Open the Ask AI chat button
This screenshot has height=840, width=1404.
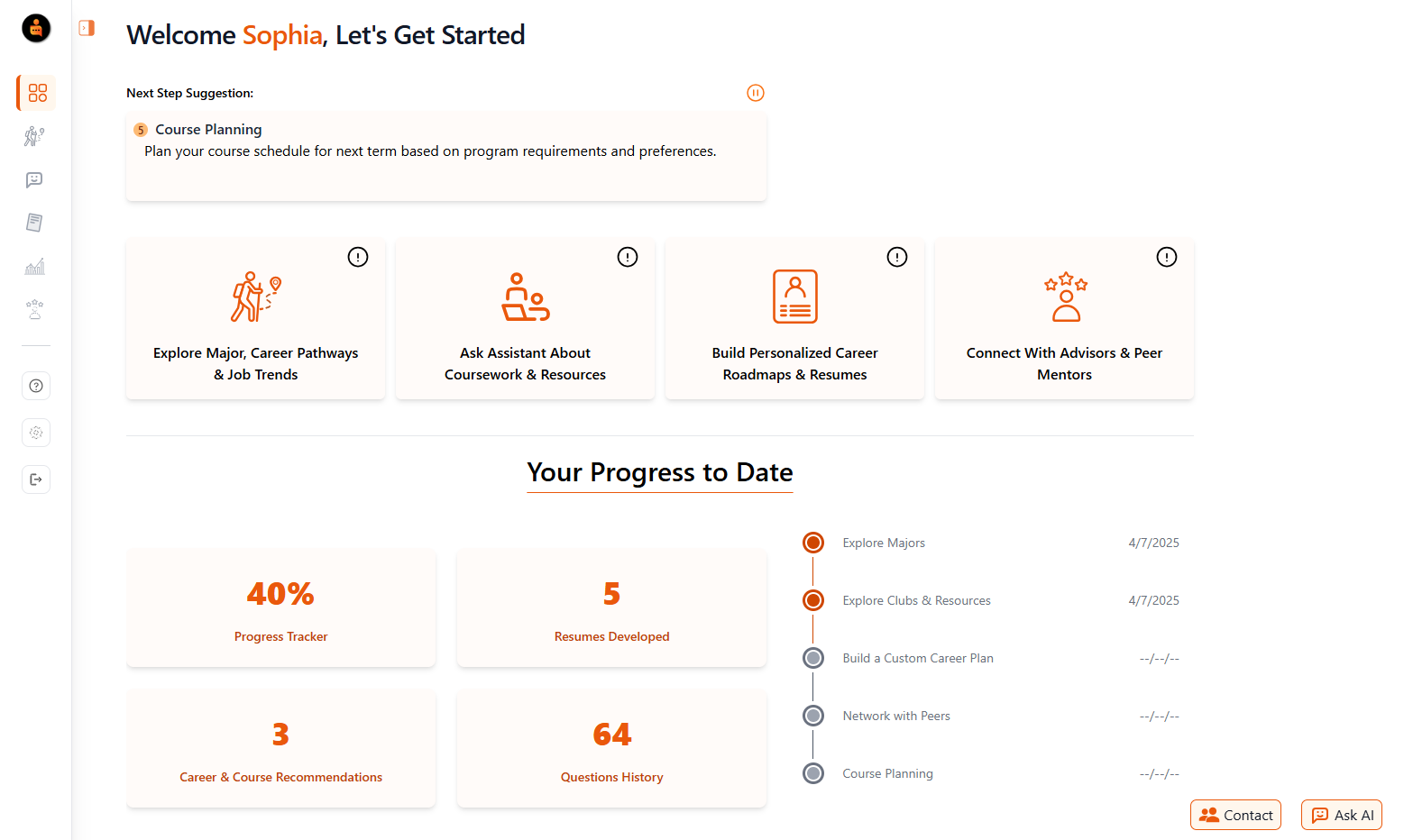click(1342, 815)
